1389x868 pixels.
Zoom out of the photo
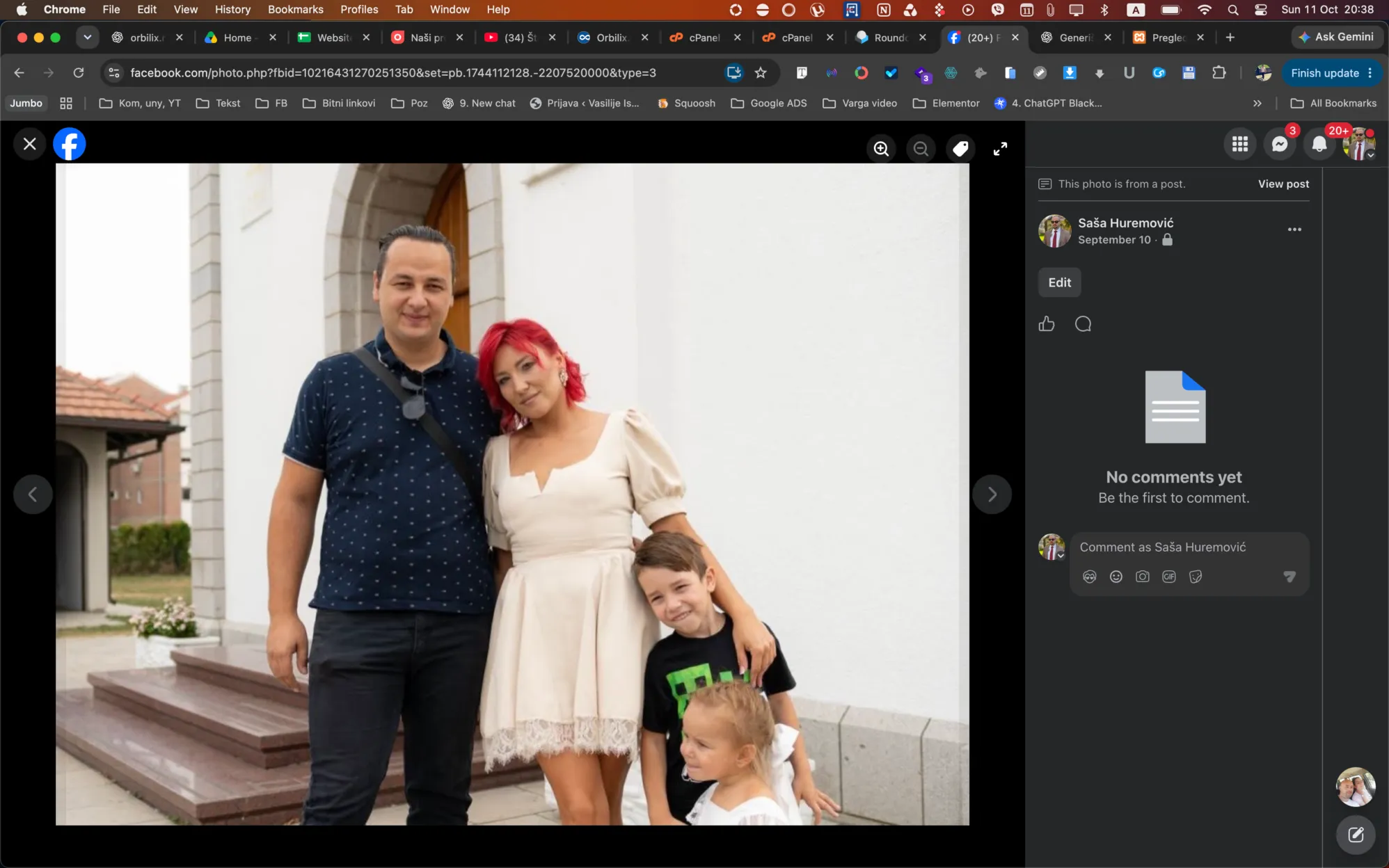tap(921, 149)
